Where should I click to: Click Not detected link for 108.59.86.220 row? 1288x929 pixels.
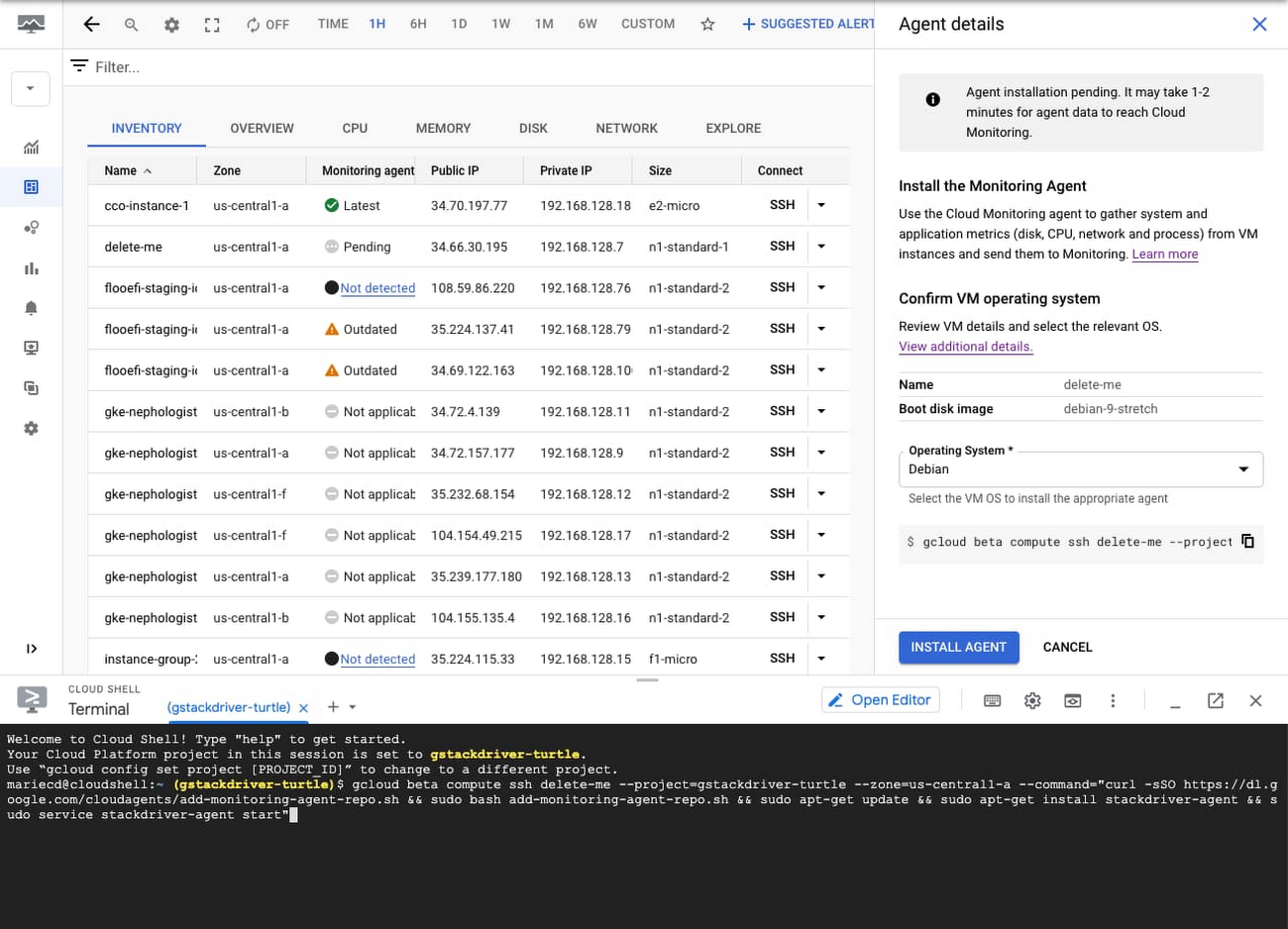(377, 288)
